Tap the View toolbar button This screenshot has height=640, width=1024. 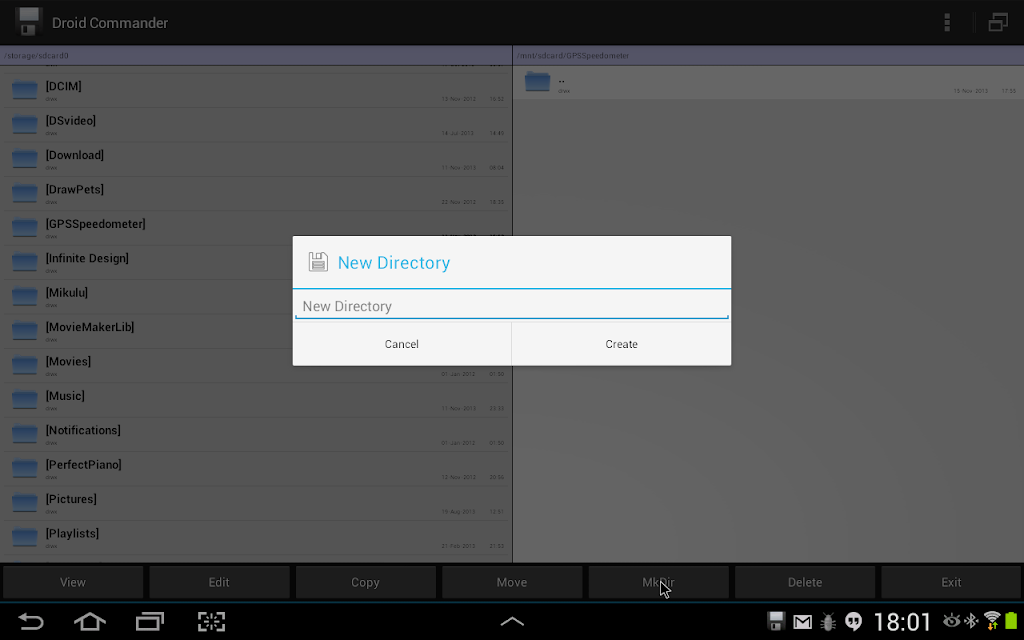[72, 582]
